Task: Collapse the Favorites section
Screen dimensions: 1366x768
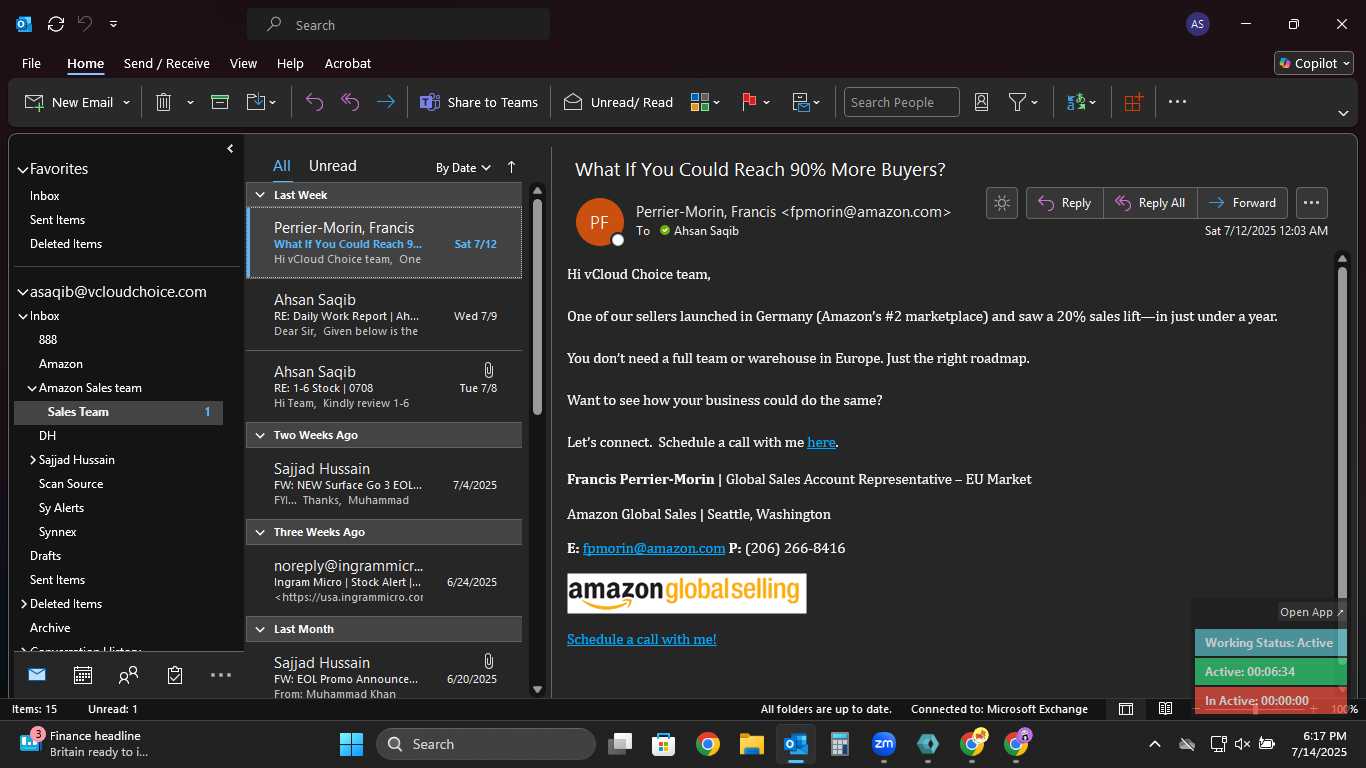Action: click(x=23, y=170)
